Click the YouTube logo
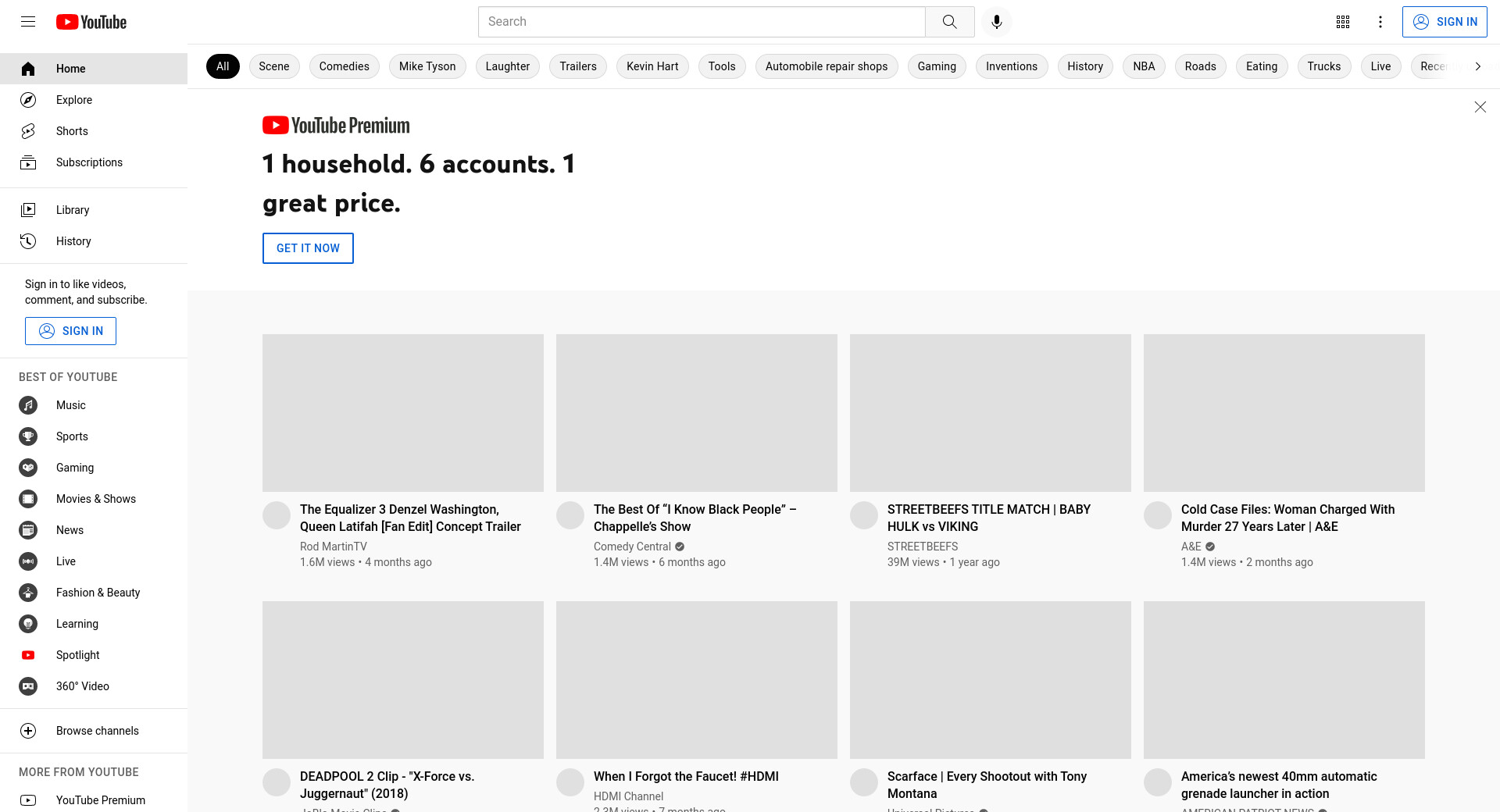The image size is (1500, 812). point(91,22)
